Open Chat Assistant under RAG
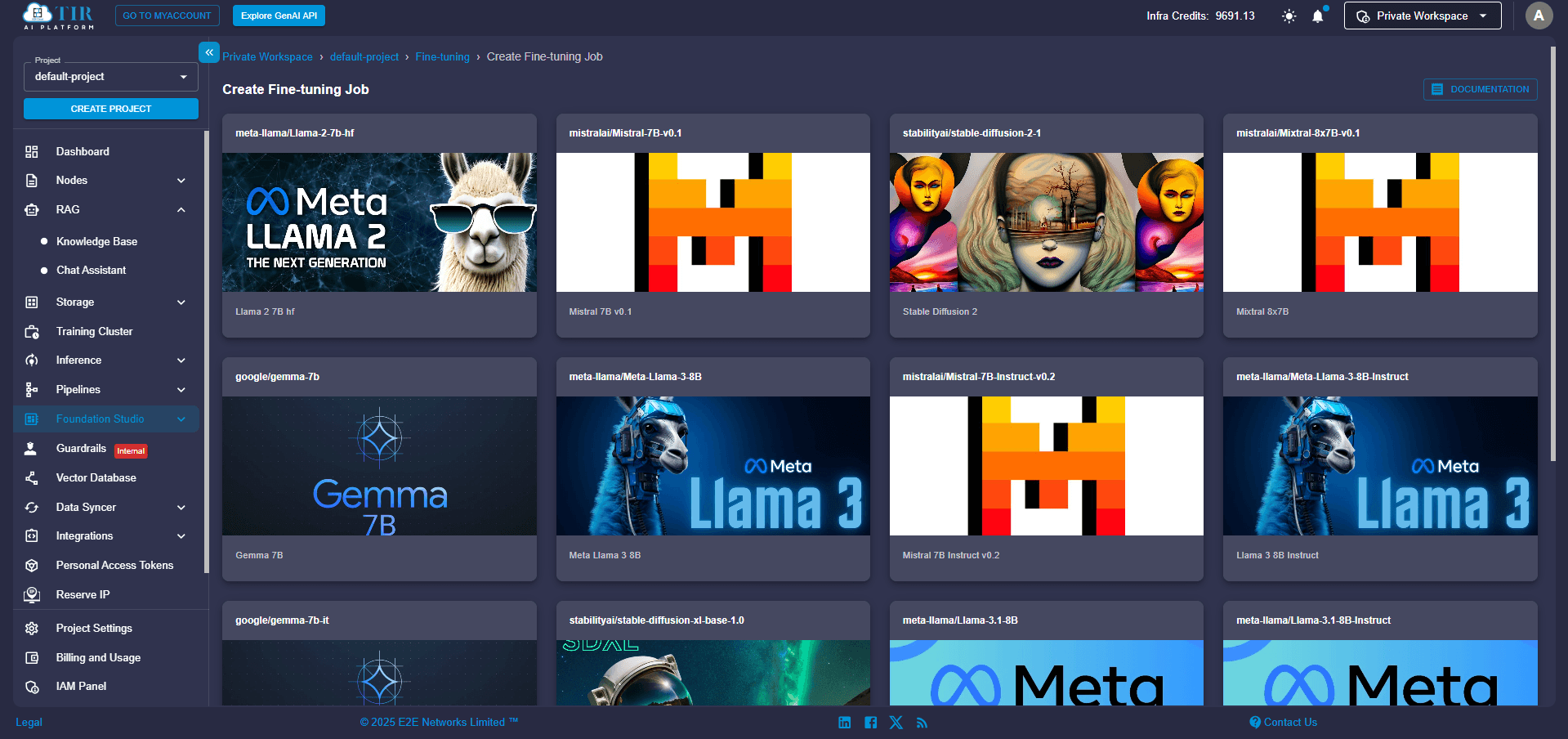Screen dimensions: 1568x739 tap(91, 271)
